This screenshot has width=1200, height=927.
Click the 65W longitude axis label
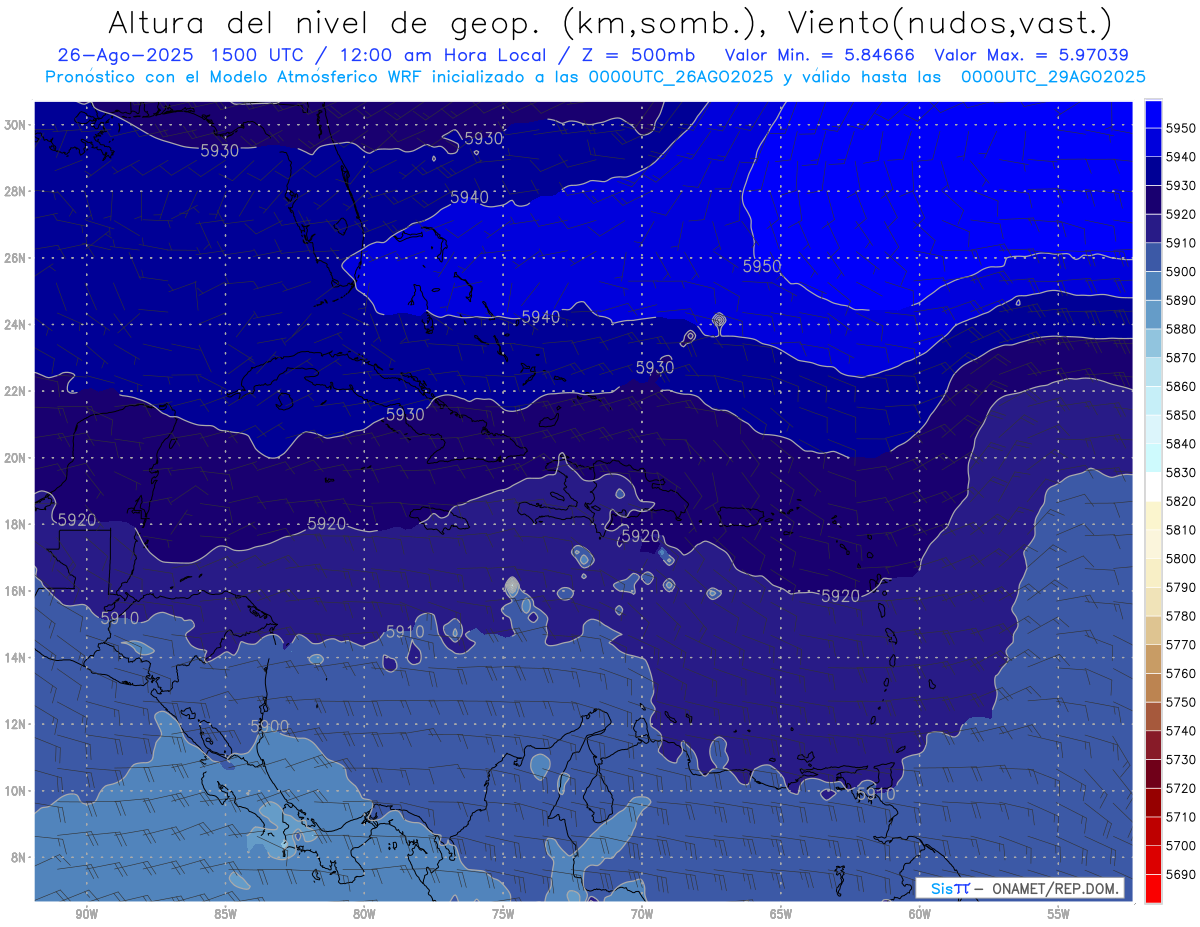point(781,915)
